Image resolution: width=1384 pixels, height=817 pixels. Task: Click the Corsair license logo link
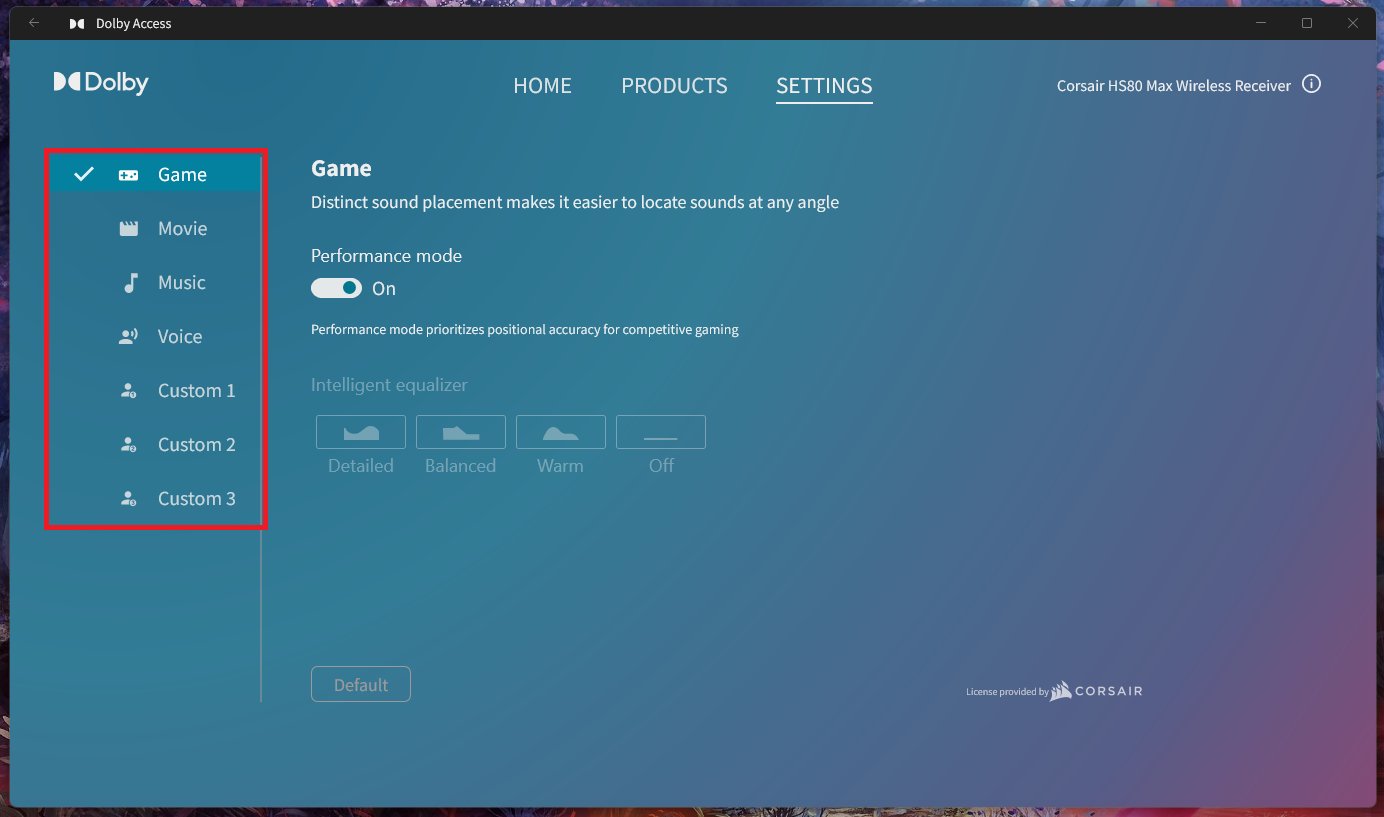click(1095, 691)
